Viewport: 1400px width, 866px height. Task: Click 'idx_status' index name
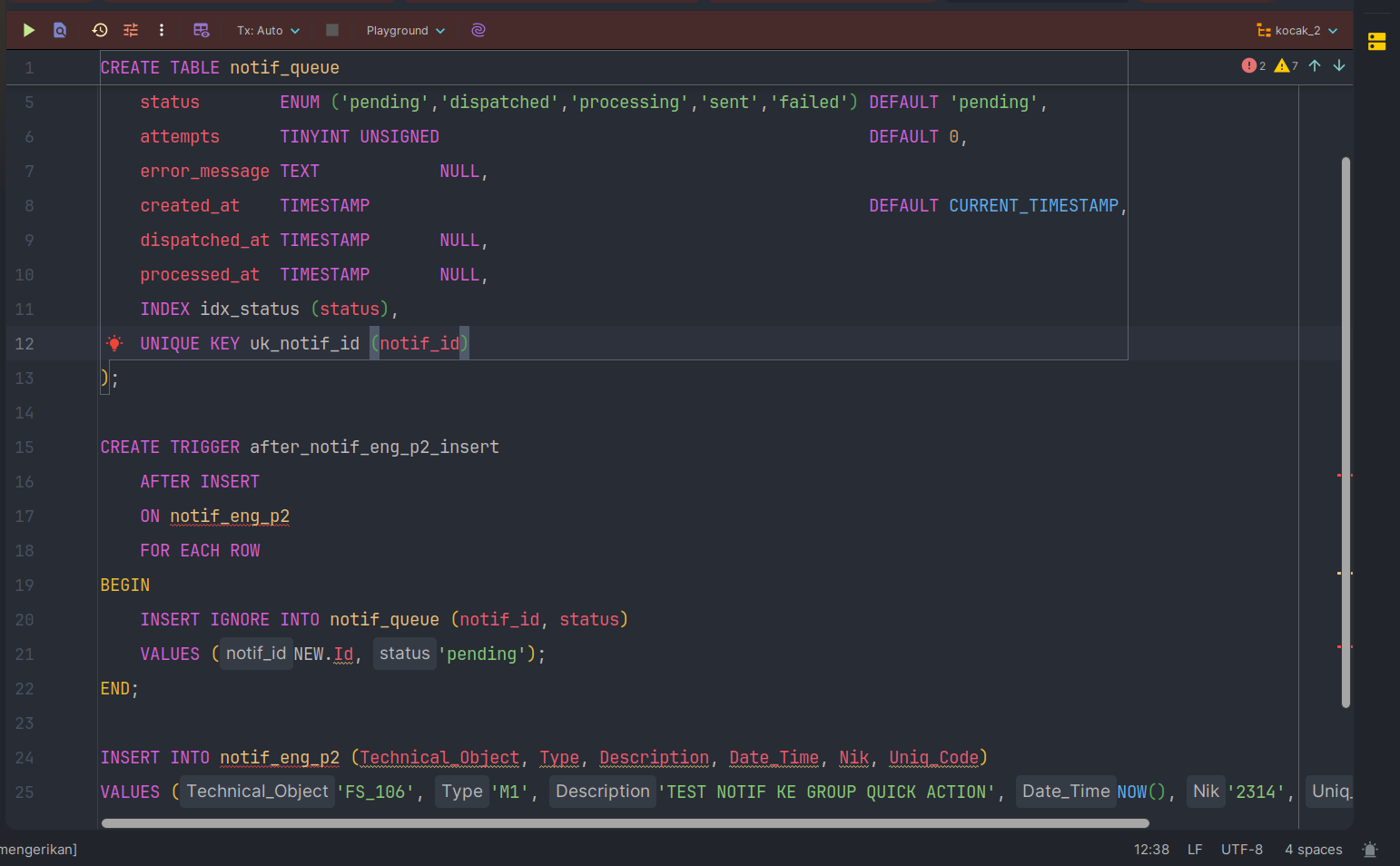tap(250, 310)
